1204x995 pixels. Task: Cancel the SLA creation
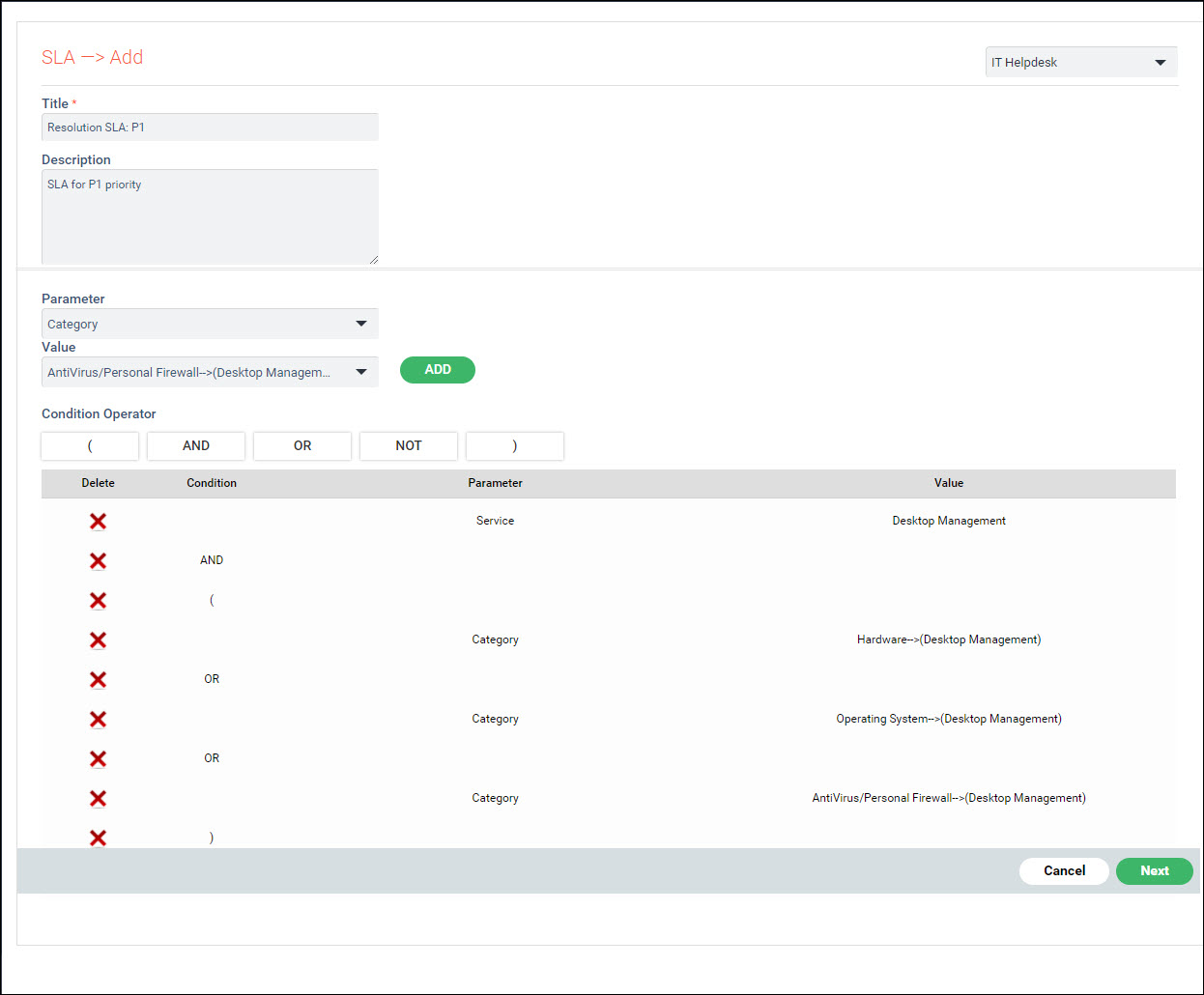coord(1064,870)
